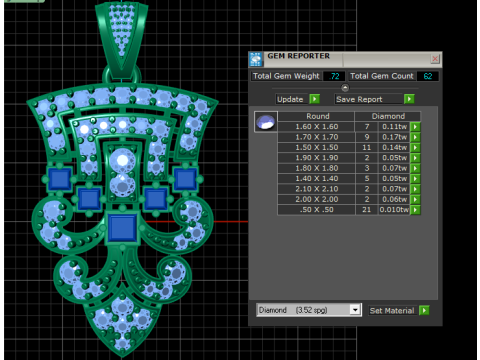
Task: Open the Diamond (3.52 spg) material dropdown
Action: pos(355,310)
